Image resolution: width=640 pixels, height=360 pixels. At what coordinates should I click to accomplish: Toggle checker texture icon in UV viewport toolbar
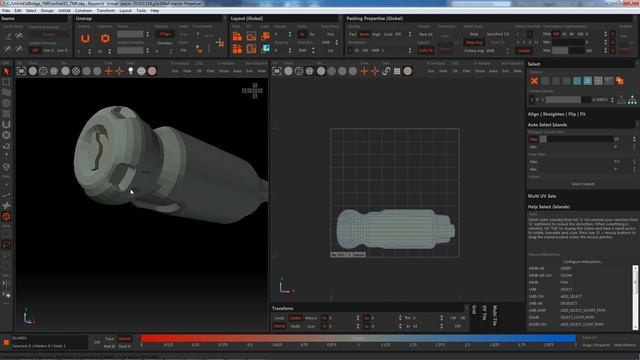(331, 71)
